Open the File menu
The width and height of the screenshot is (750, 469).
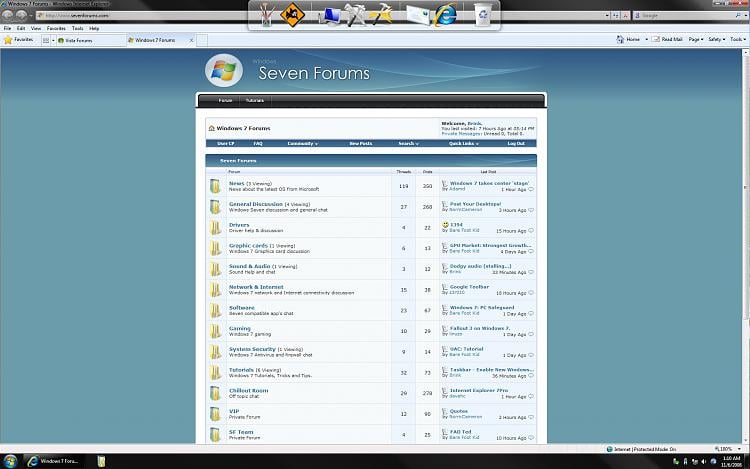(x=7, y=28)
